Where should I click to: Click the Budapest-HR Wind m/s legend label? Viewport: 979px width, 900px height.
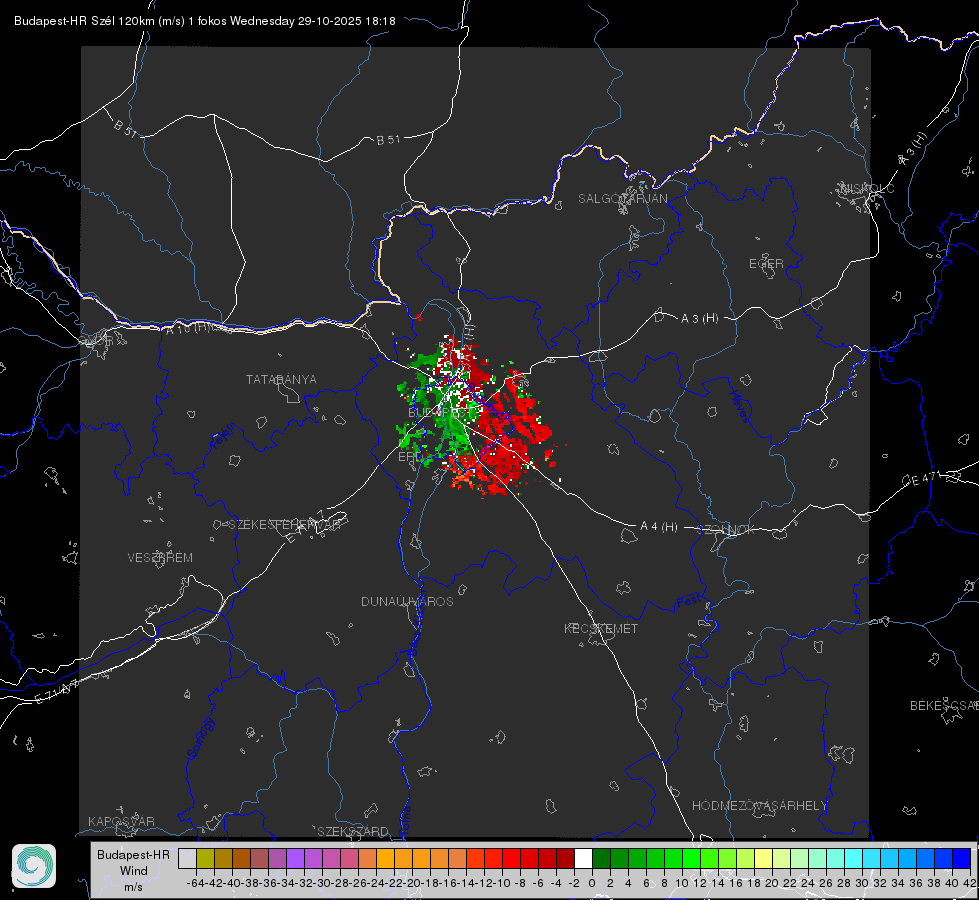tap(134, 870)
